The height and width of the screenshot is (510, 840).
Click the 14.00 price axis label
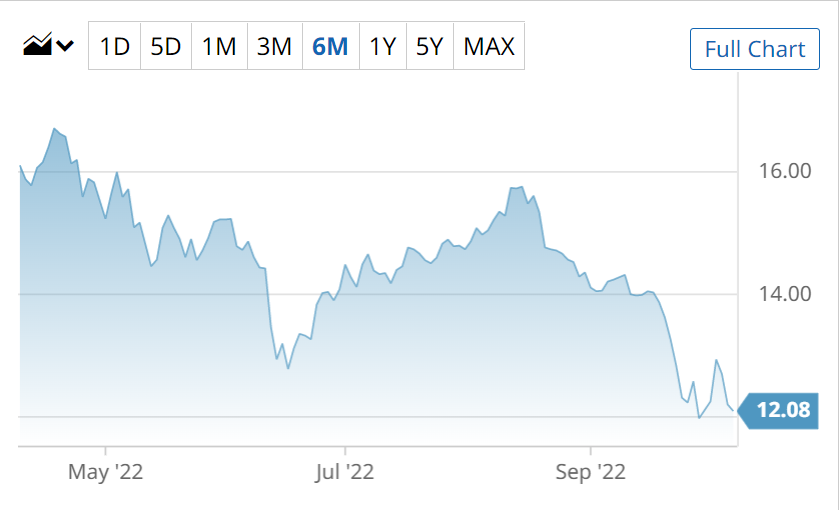point(785,294)
